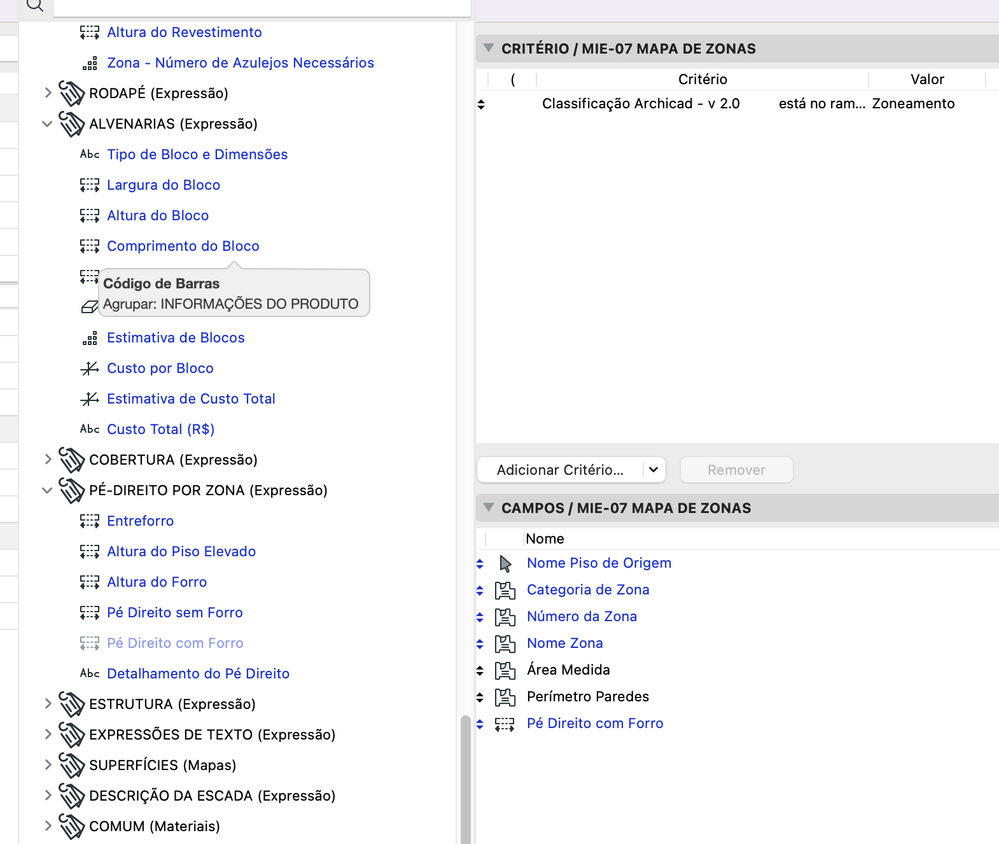The height and width of the screenshot is (844, 999).
Task: Click the search input field
Action: click(262, 6)
